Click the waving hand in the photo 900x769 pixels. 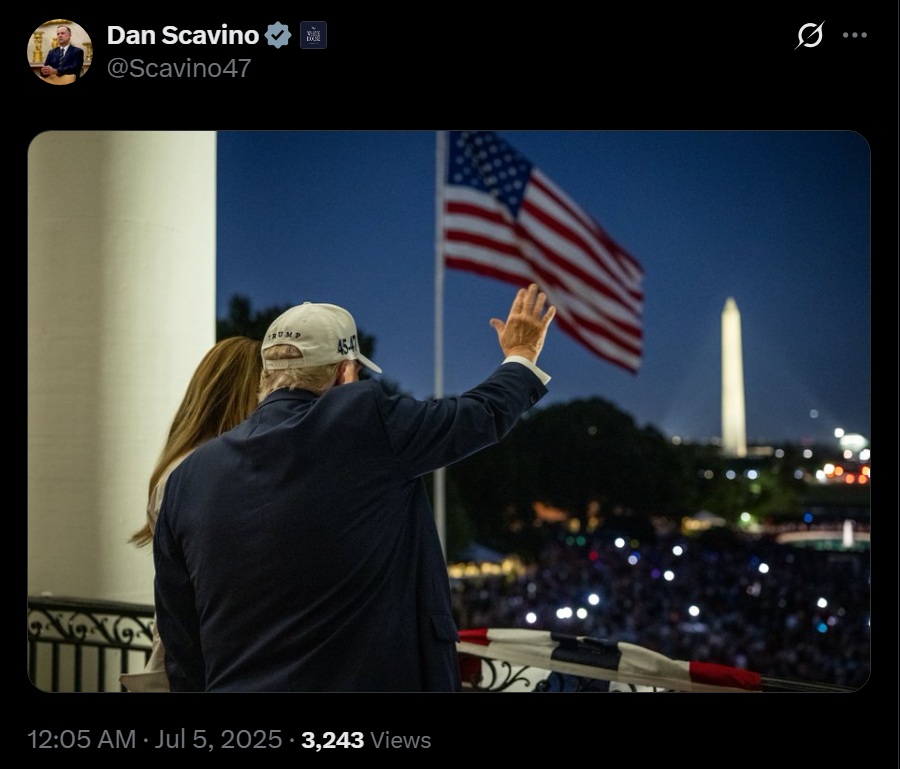523,322
